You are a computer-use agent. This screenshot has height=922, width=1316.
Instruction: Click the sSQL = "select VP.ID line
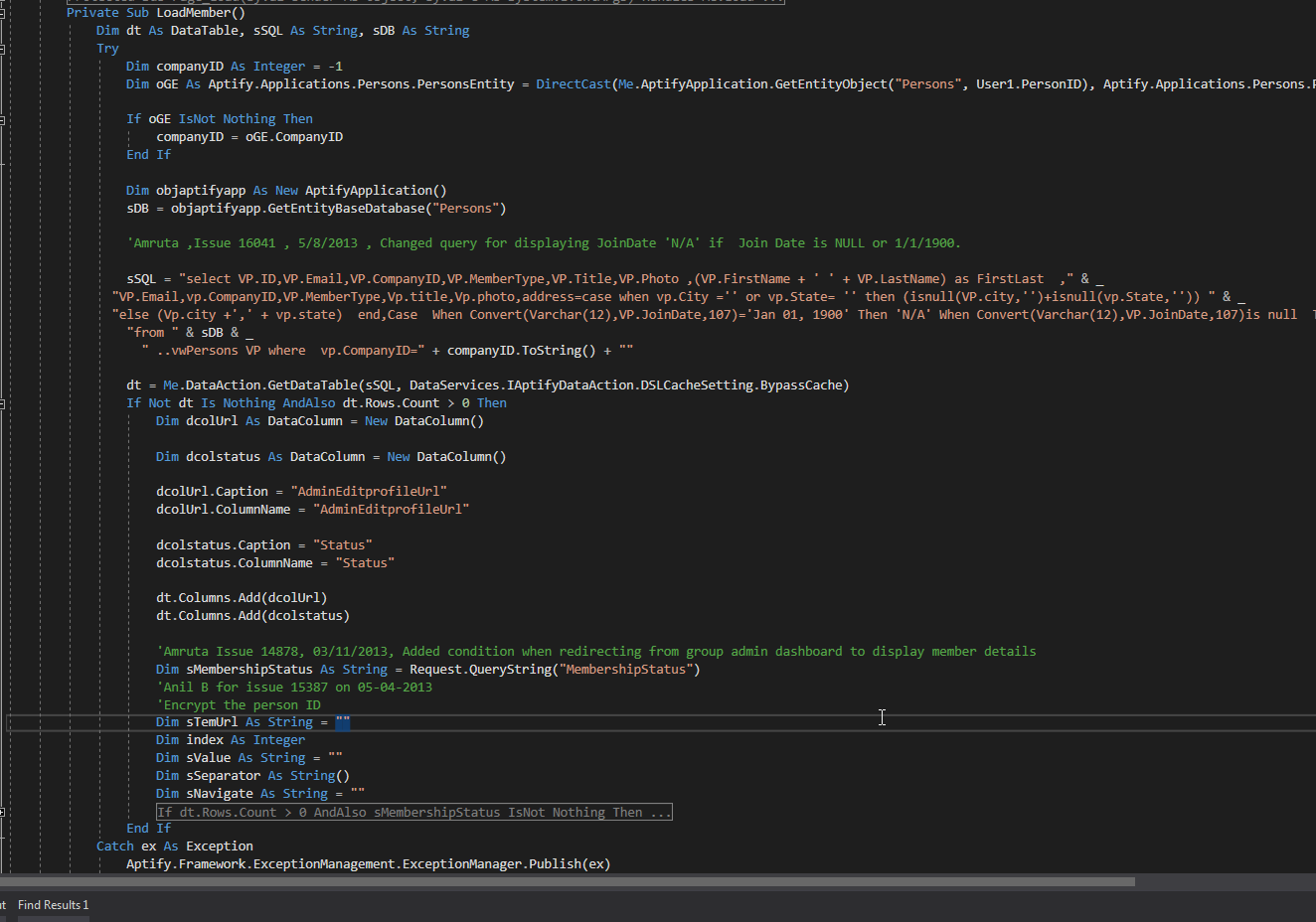pos(614,279)
